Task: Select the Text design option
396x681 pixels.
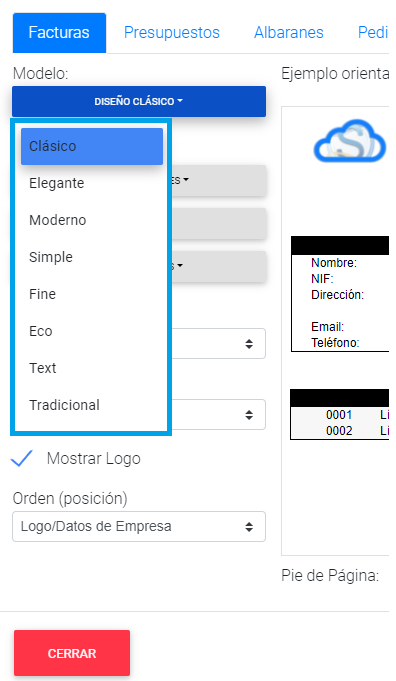Action: point(92,368)
